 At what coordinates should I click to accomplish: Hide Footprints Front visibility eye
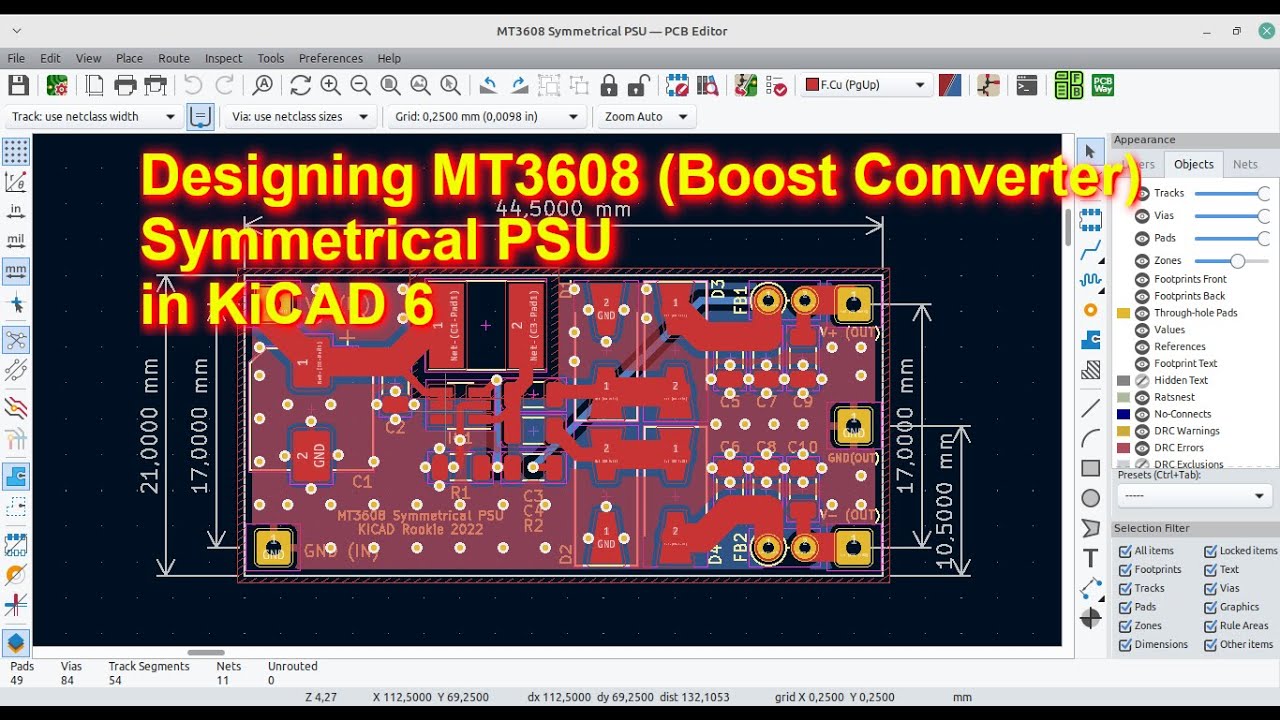coord(1142,279)
